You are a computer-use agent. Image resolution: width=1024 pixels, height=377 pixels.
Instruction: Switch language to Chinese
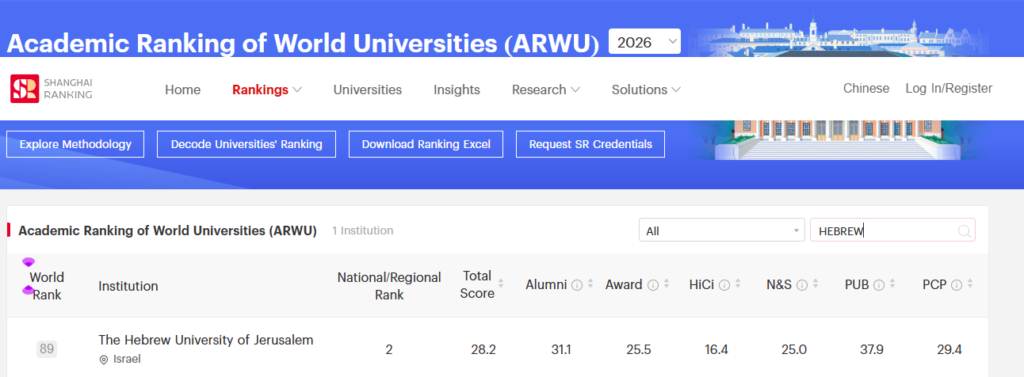(866, 88)
